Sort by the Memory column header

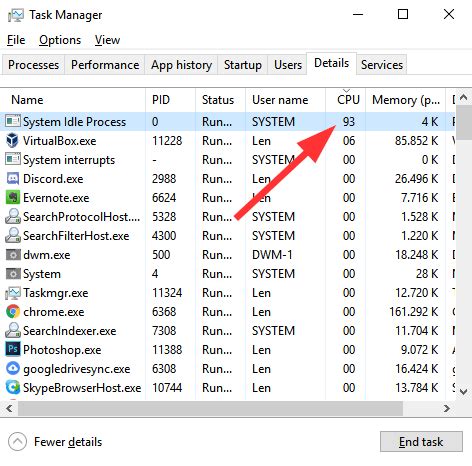point(405,100)
